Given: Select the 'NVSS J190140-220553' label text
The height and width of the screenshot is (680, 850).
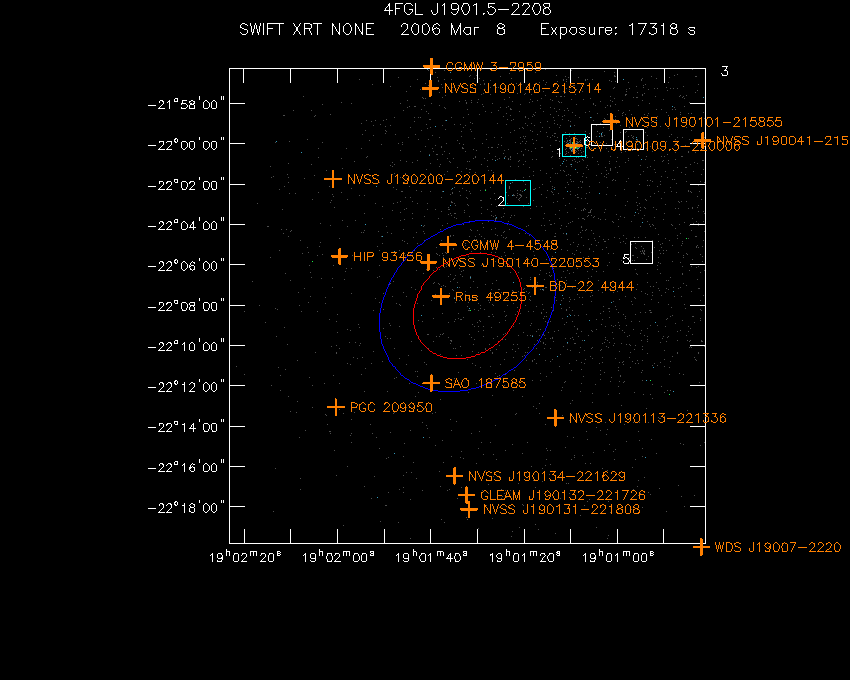Looking at the screenshot, I should 521,263.
